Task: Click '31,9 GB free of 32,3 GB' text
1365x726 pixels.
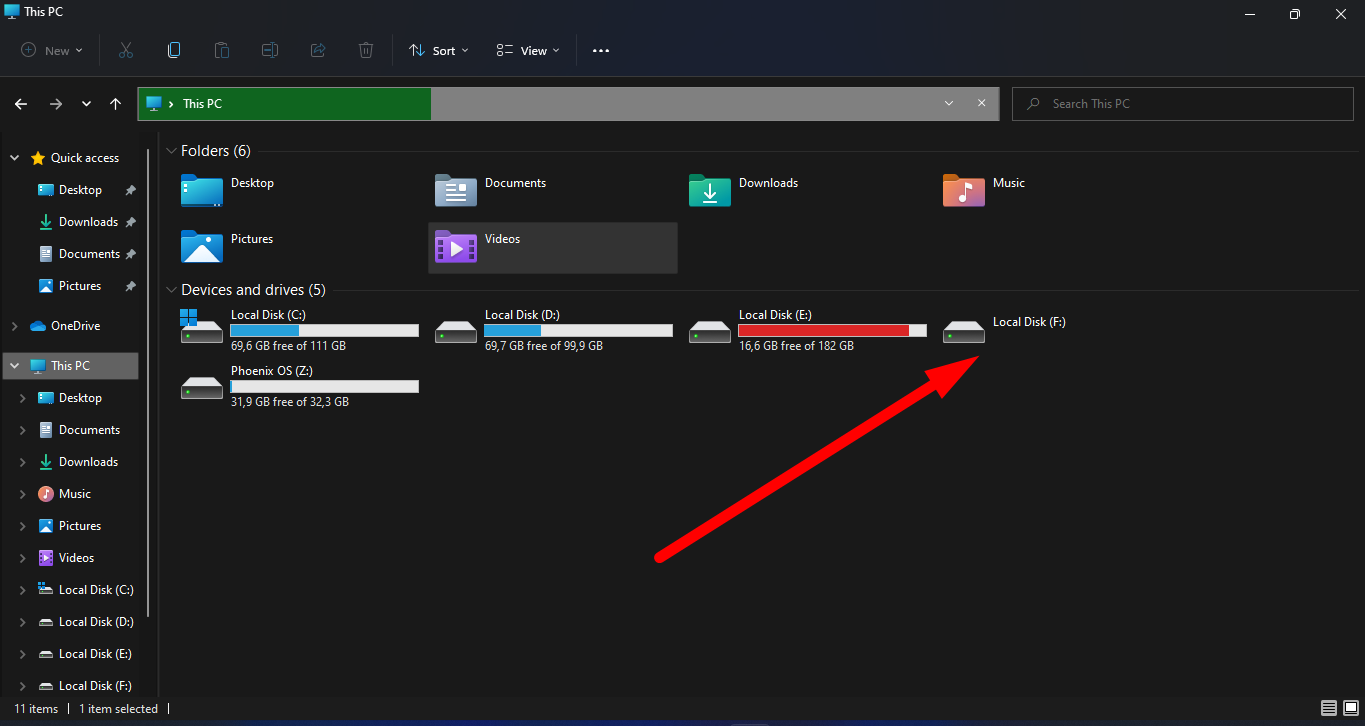Action: tap(290, 402)
